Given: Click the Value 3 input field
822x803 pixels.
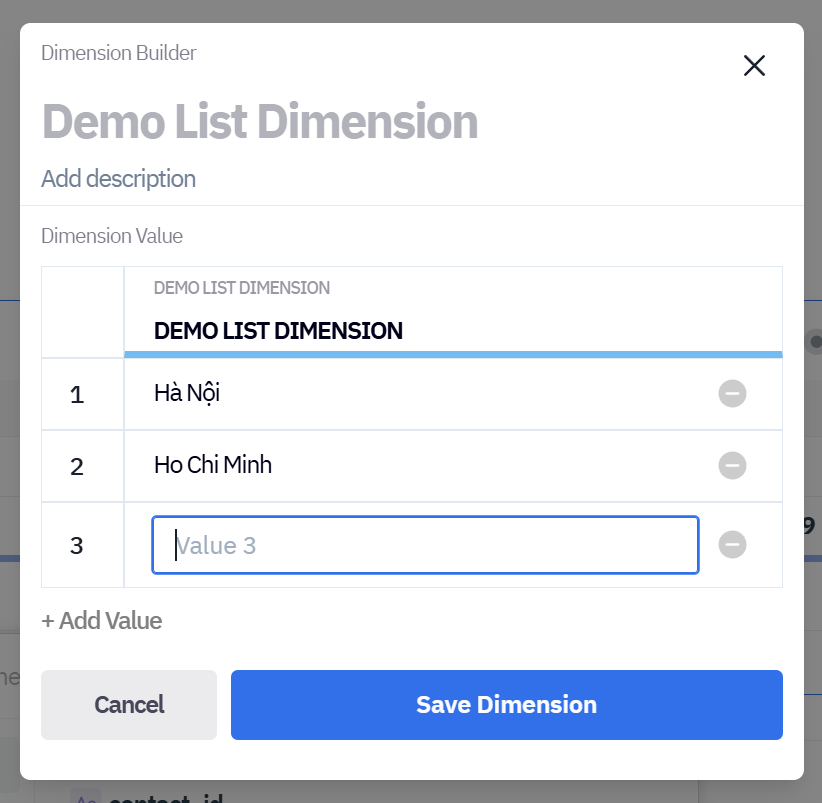Looking at the screenshot, I should click(x=425, y=545).
